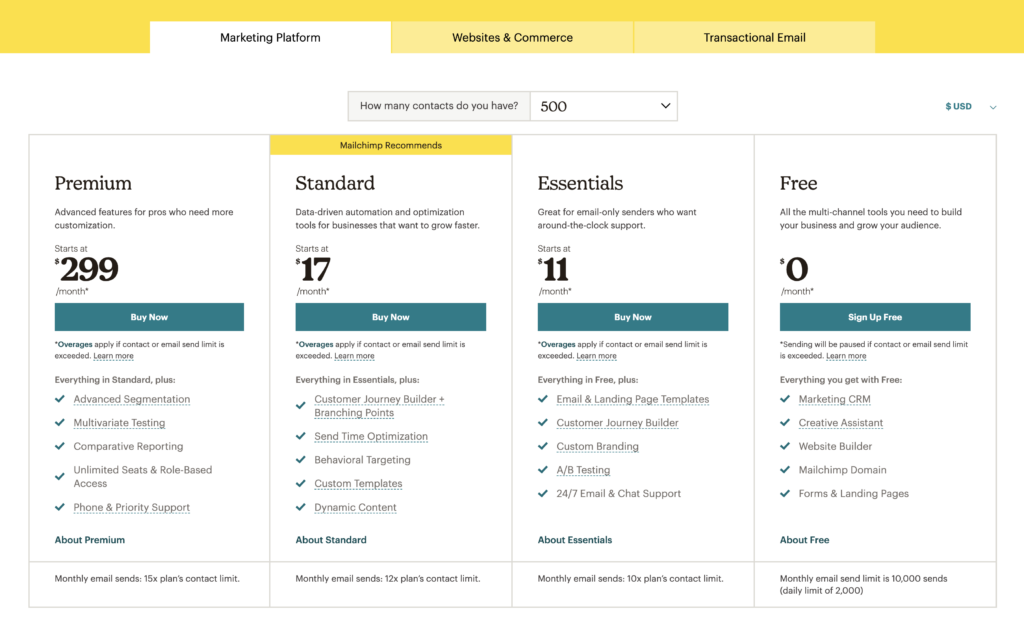1024x621 pixels.
Task: Click the Mailchimp Recommends banner
Action: pyautogui.click(x=391, y=145)
